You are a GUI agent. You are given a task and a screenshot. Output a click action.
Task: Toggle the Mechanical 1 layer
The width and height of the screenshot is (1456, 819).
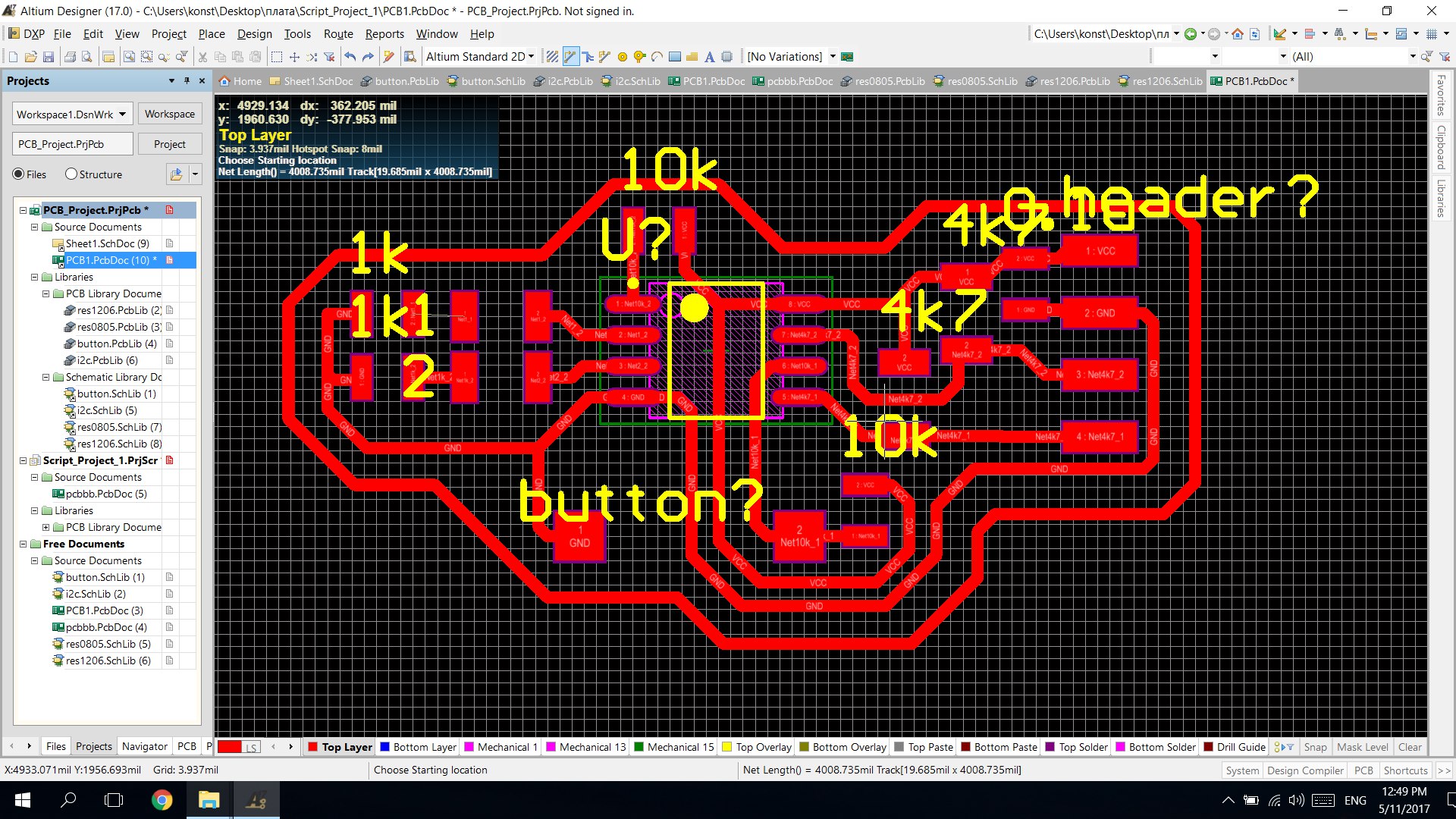(500, 747)
